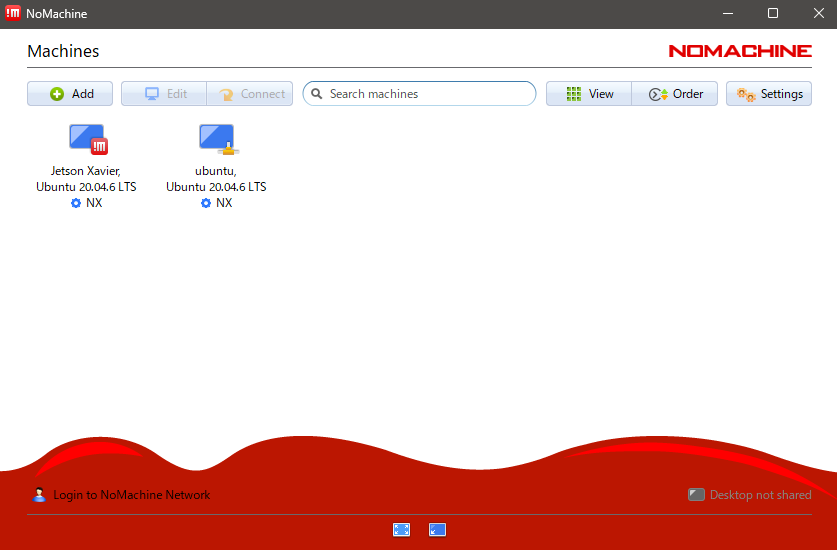Click the gear icon under Jetson Xavier
The image size is (837, 550).
pyautogui.click(x=76, y=203)
